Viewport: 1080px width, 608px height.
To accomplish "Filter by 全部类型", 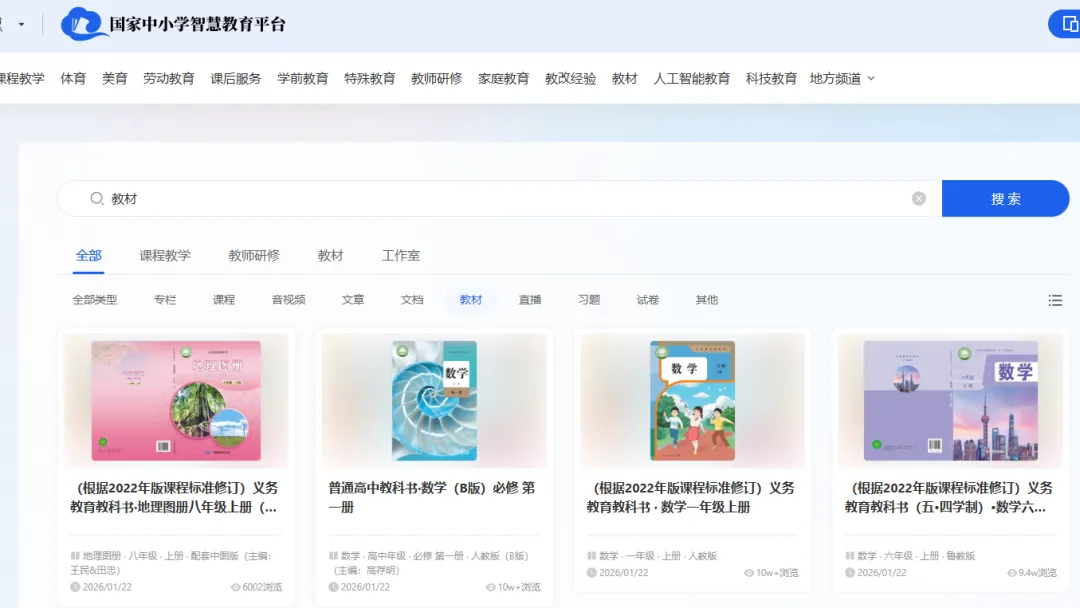I will click(94, 300).
